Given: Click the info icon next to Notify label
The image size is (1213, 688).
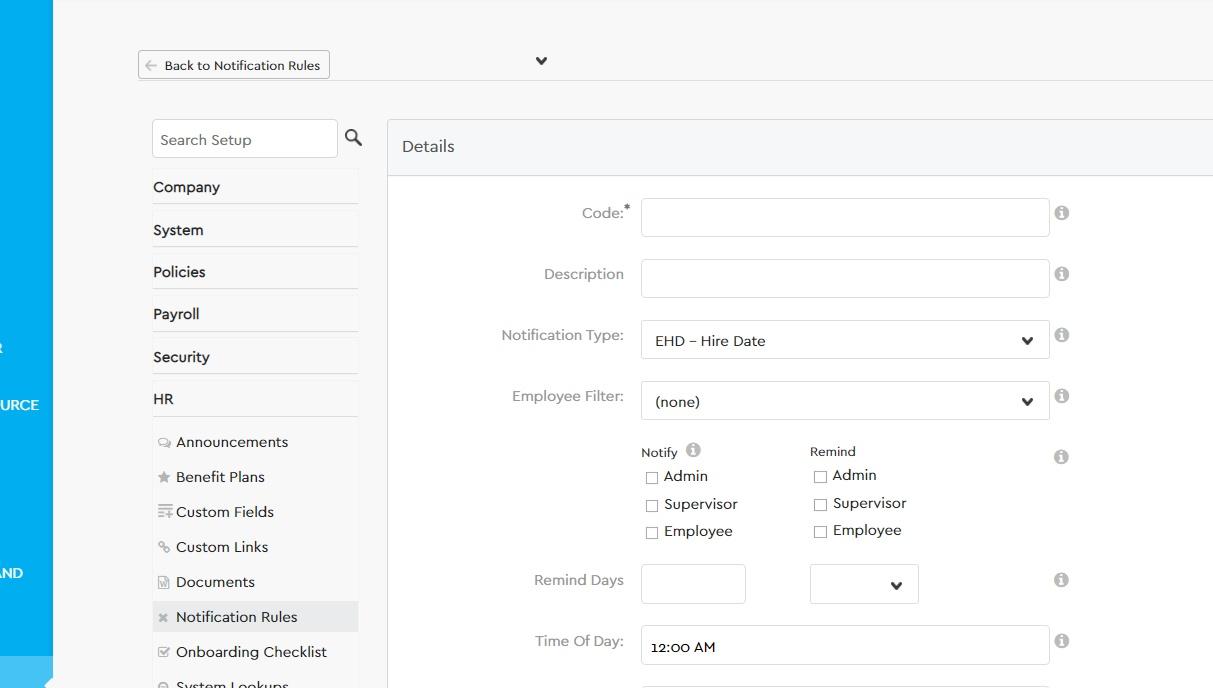Looking at the screenshot, I should [x=693, y=450].
